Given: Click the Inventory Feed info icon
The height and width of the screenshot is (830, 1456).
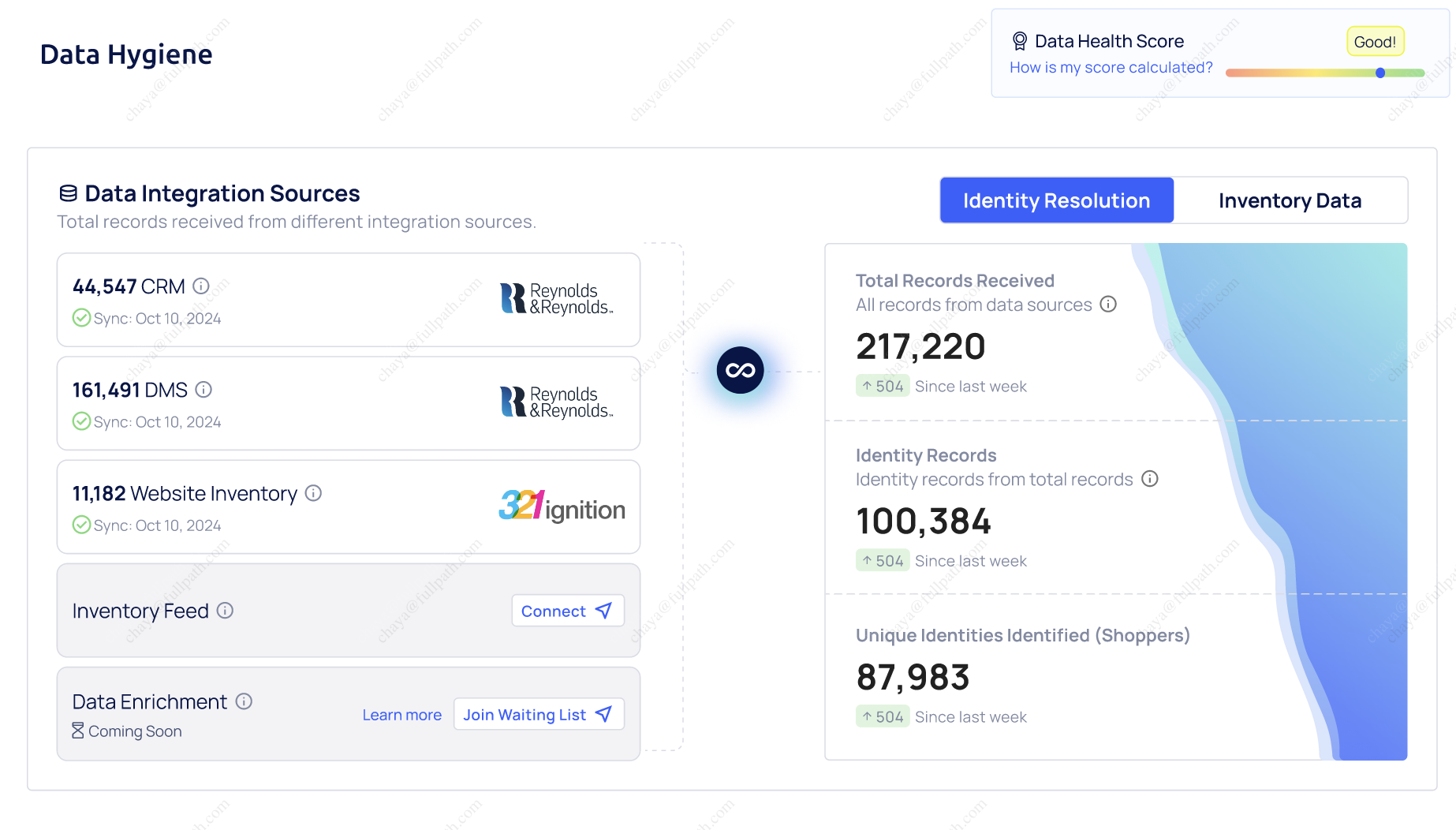Looking at the screenshot, I should tap(225, 611).
